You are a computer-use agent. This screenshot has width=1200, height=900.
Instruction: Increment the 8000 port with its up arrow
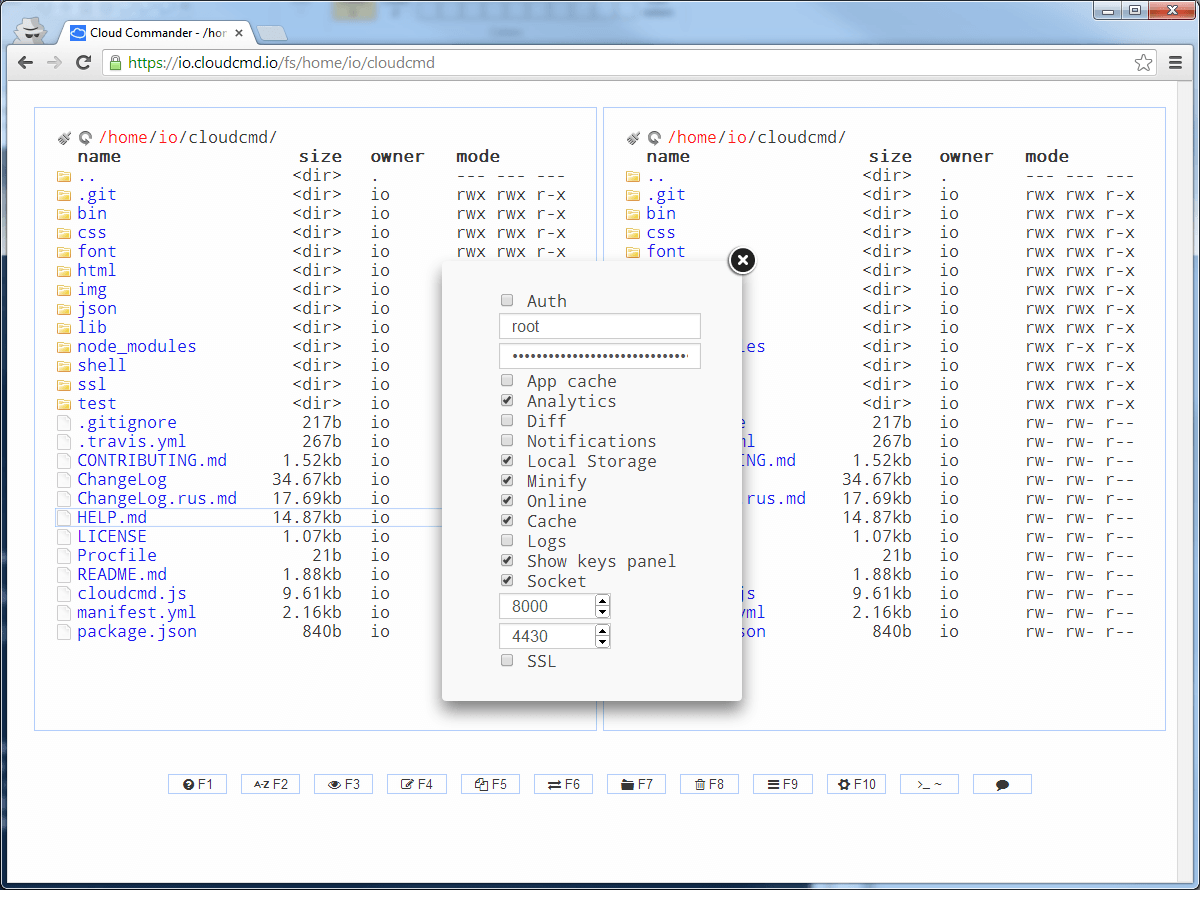601,600
